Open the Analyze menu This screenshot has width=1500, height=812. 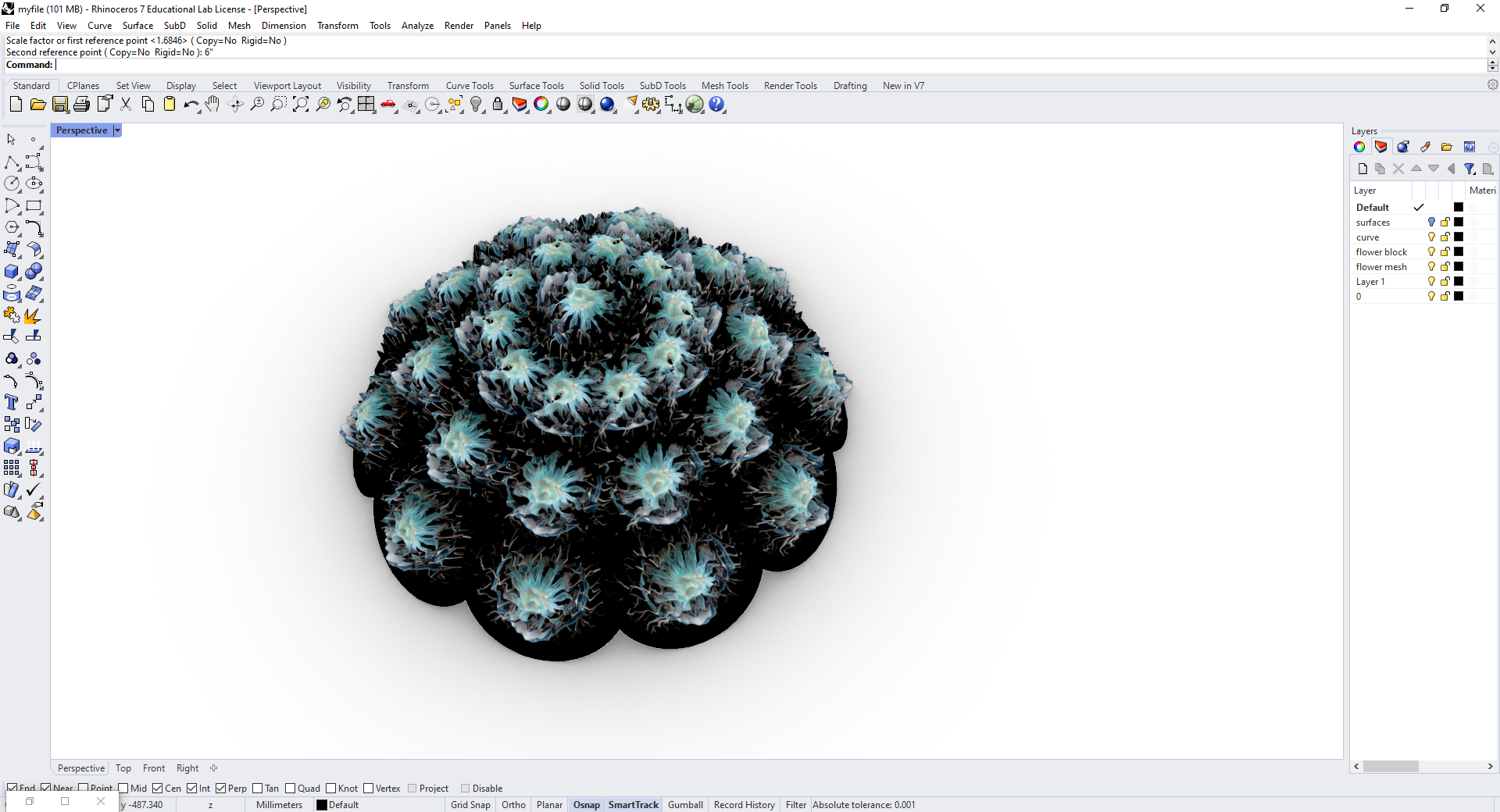[417, 26]
